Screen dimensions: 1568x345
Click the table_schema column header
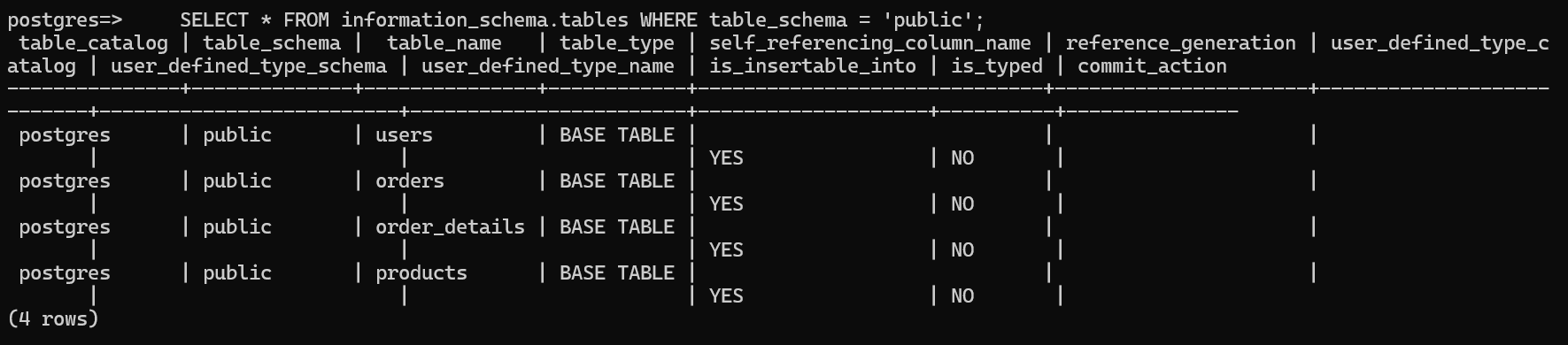[x=272, y=42]
